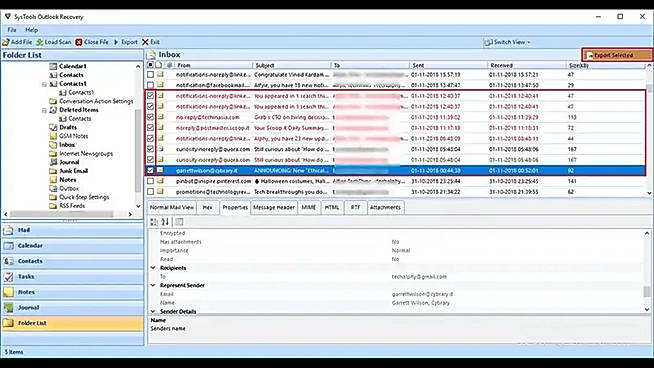Image resolution: width=654 pixels, height=368 pixels.
Task: Open the Tasks navigation pane
Action: [x=73, y=277]
